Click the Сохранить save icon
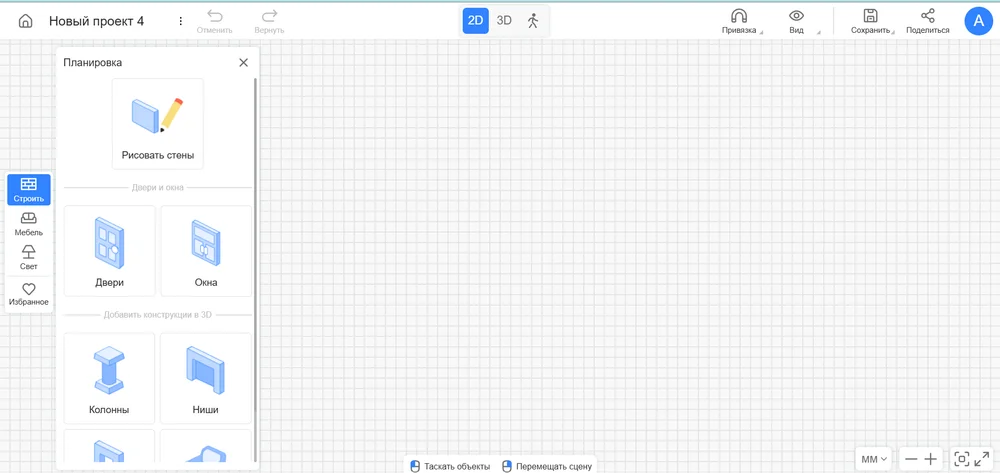 pyautogui.click(x=871, y=21)
